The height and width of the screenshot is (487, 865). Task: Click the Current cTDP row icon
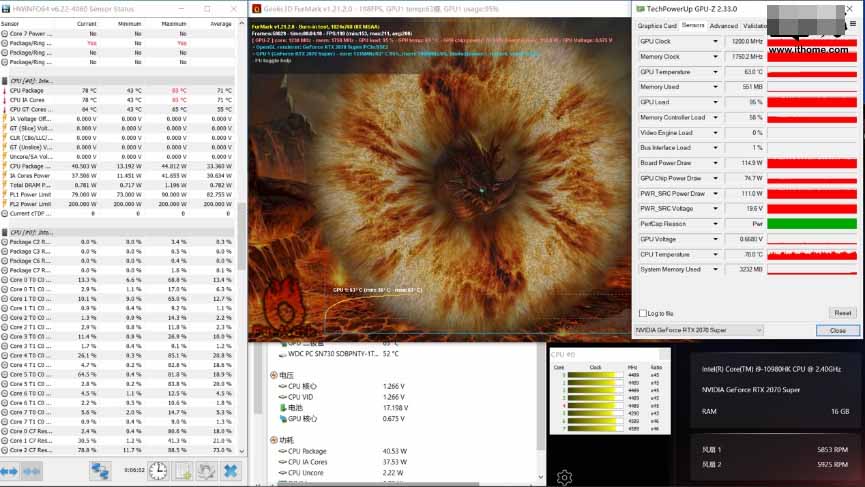5,213
